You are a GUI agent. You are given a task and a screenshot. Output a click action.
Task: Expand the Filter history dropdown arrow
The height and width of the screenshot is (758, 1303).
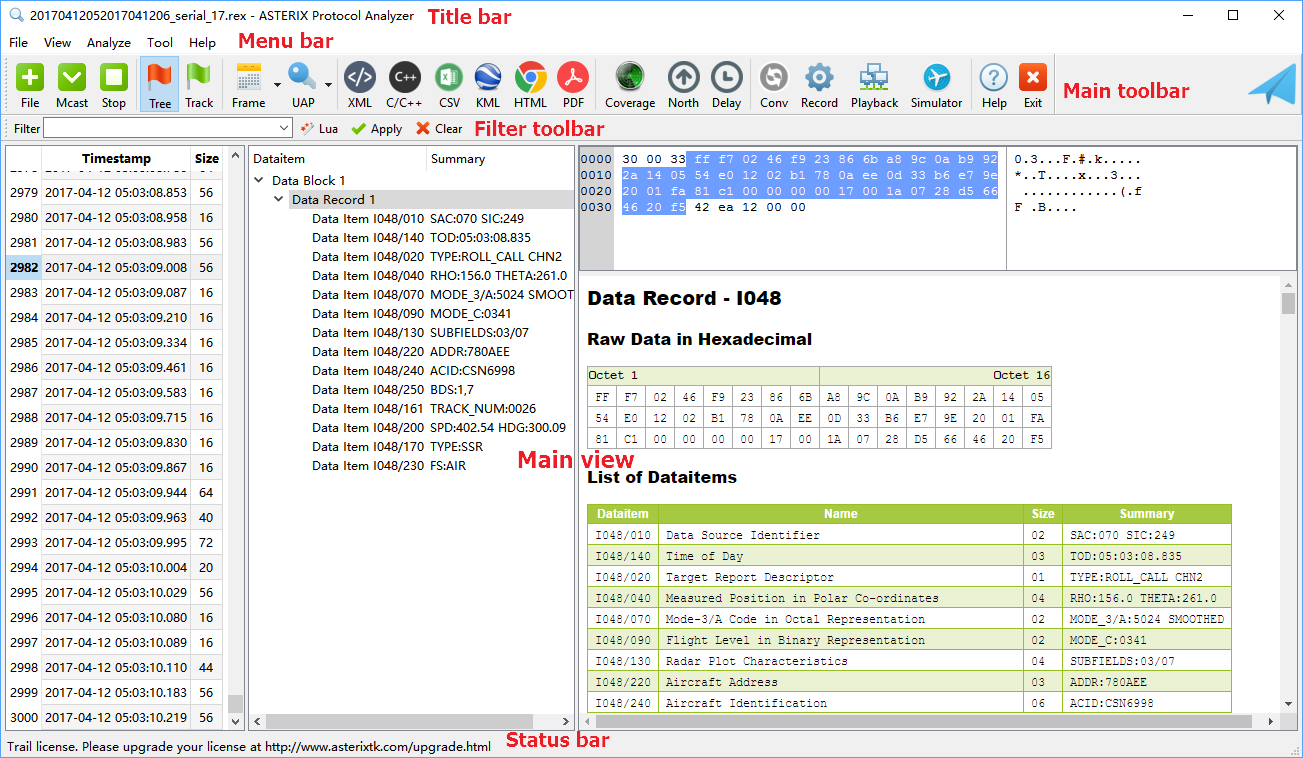click(x=284, y=129)
